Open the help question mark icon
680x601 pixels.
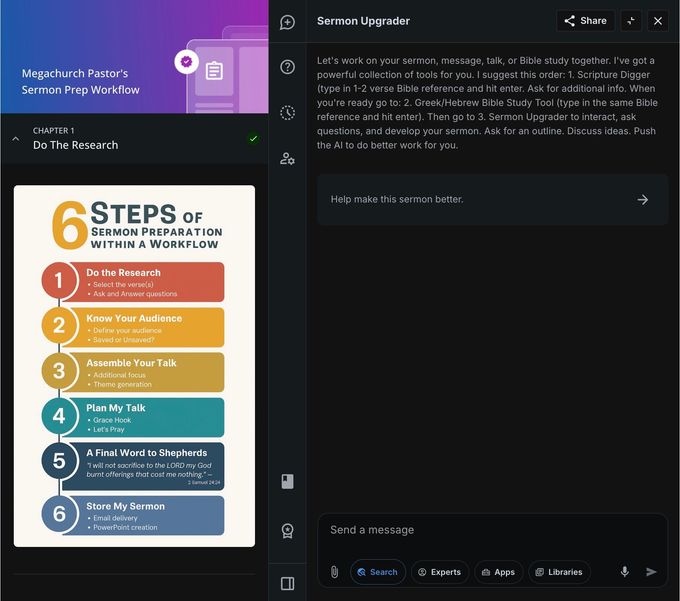pyautogui.click(x=287, y=67)
